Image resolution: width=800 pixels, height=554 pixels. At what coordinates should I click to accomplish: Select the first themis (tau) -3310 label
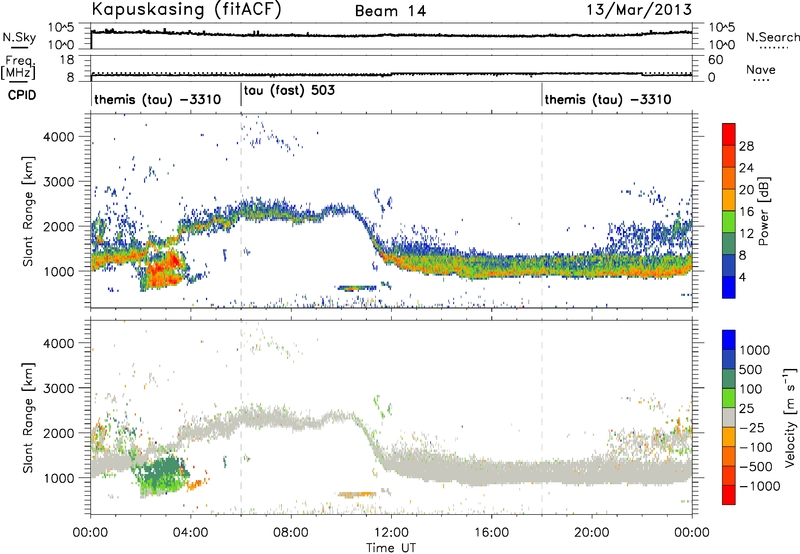pos(158,99)
